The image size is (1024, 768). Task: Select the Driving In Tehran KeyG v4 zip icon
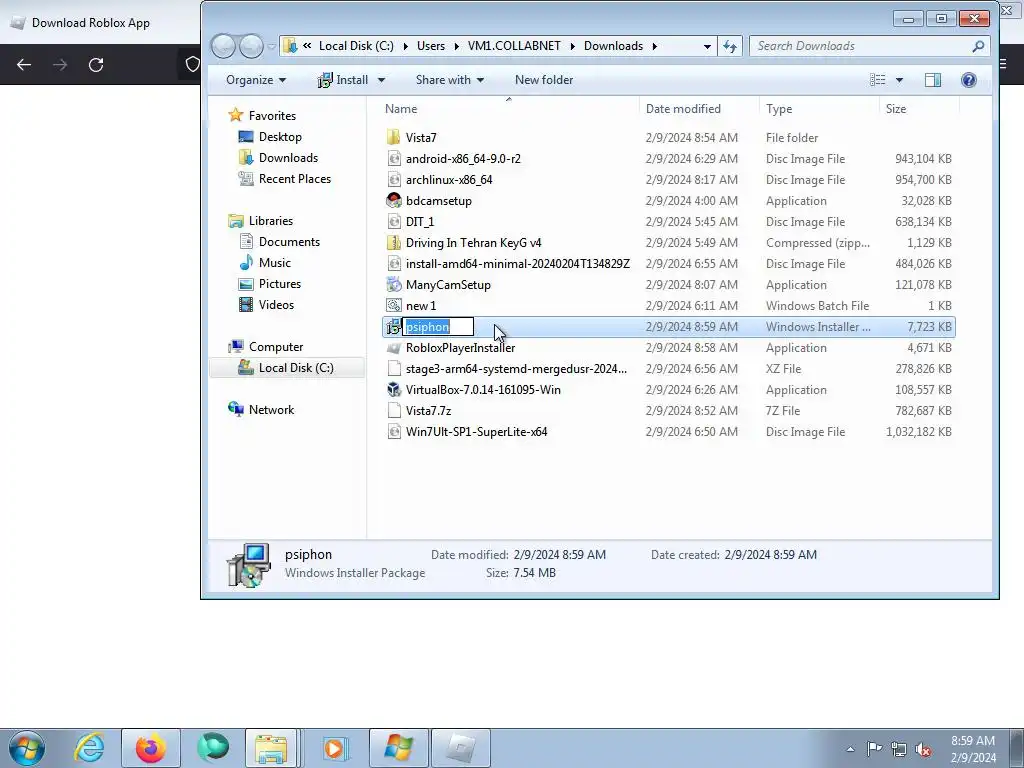pos(393,243)
